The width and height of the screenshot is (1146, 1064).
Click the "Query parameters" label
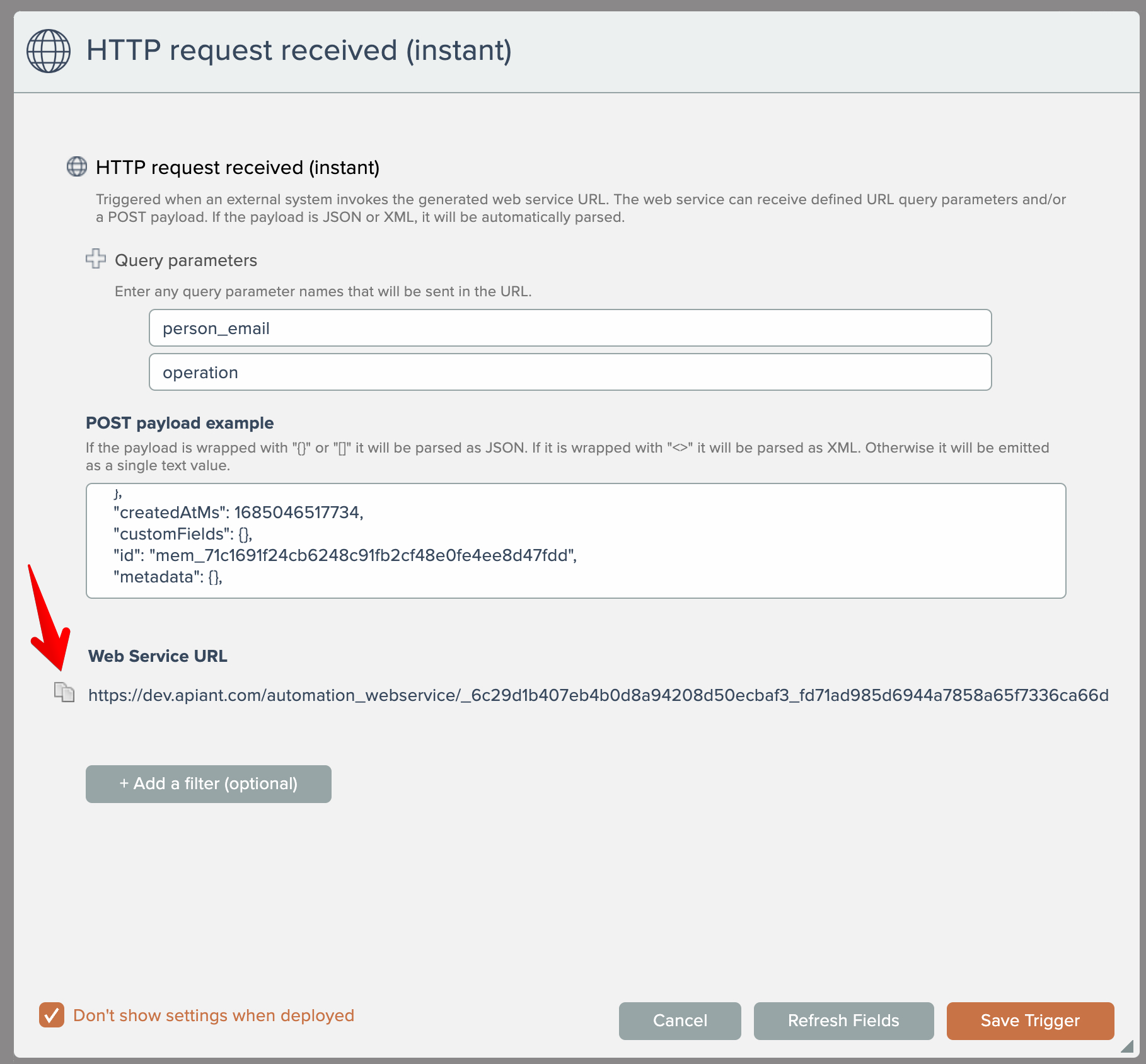tap(186, 260)
